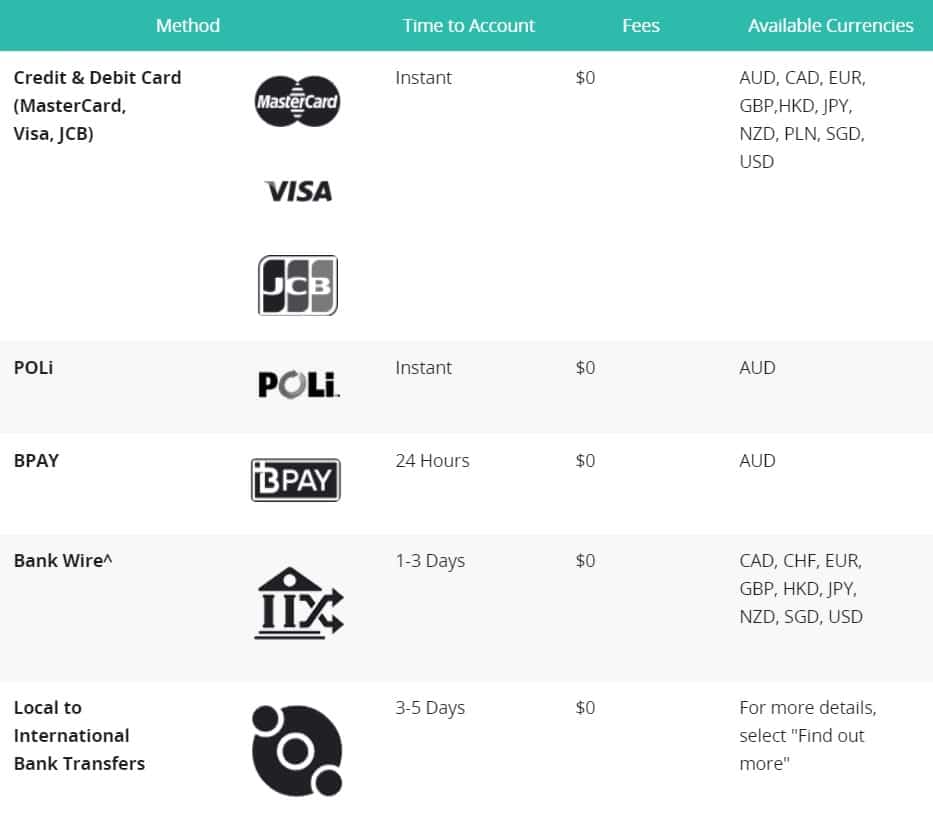
Task: Click the BPAY method name text
Action: (x=36, y=461)
